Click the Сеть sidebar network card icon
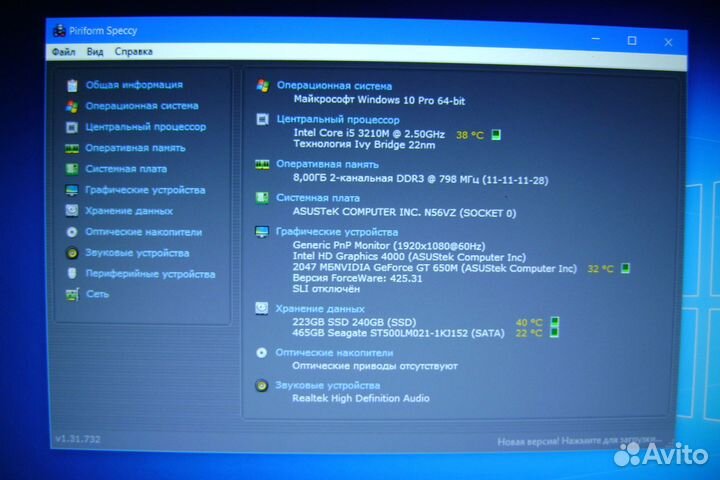720x480 pixels. point(72,294)
